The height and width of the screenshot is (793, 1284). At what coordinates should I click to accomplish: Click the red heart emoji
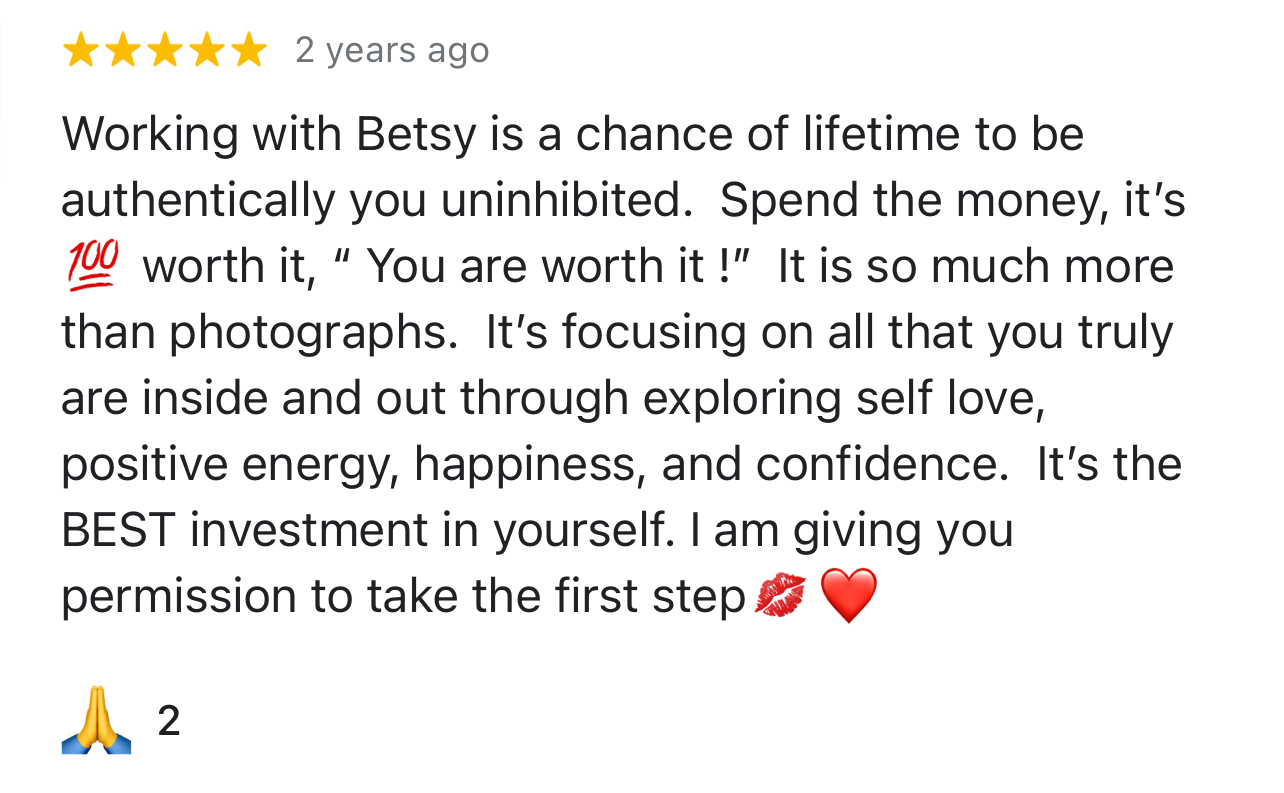[848, 596]
